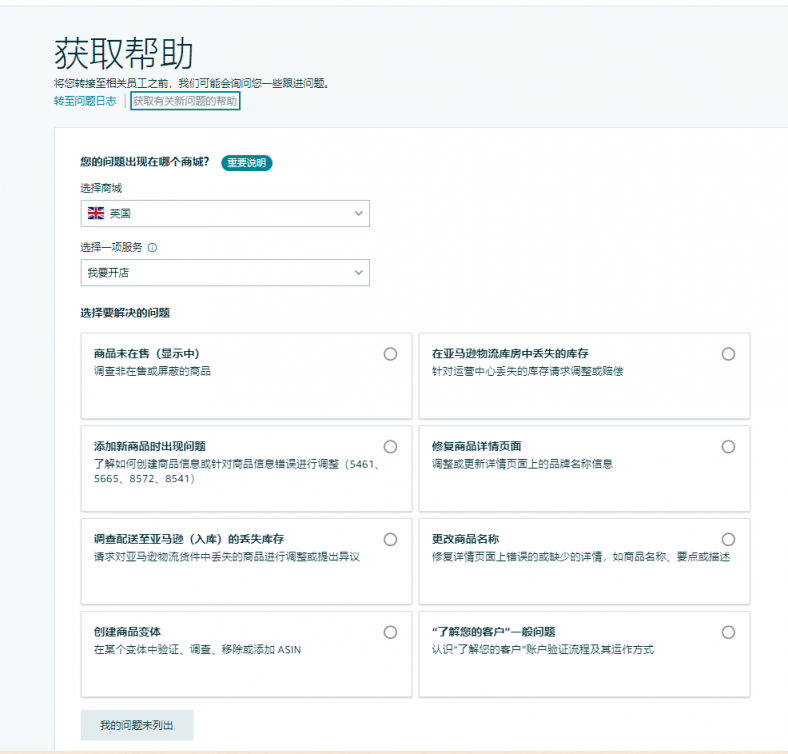Screen dimensions: 788x754
Task: Click the 修复商品详情页面 card title
Action: 476,446
